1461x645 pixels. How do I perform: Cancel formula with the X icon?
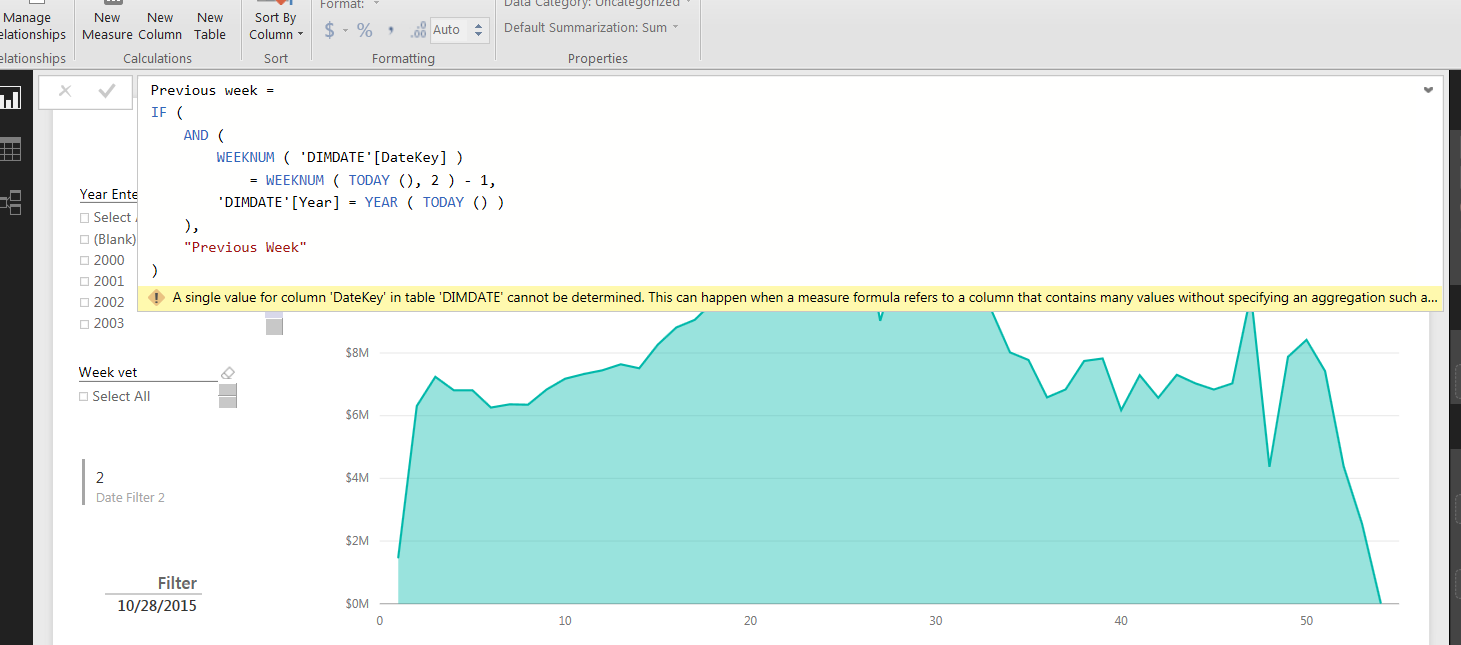65,91
